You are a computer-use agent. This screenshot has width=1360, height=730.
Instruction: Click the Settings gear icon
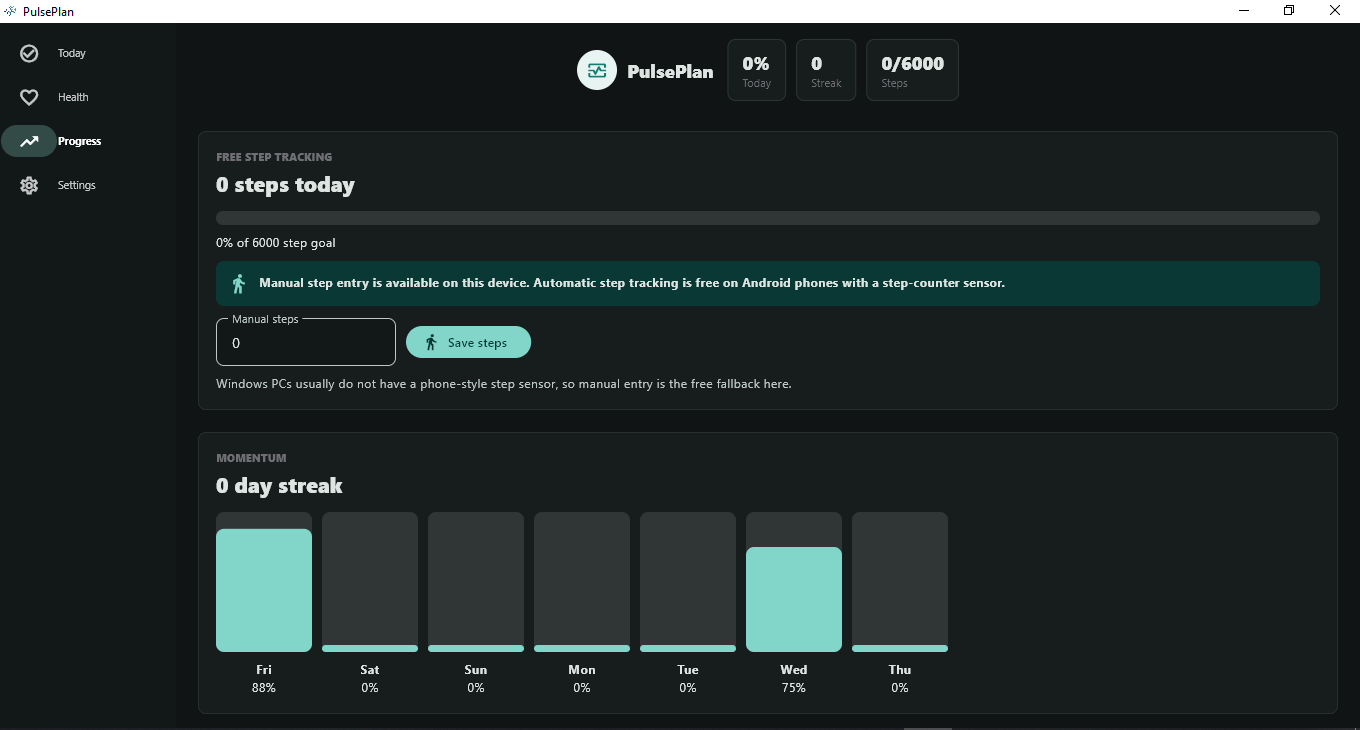29,185
